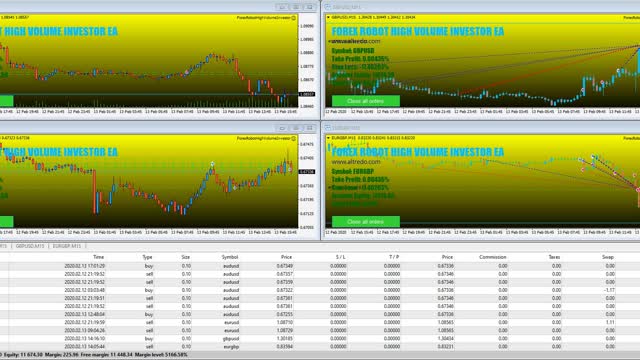The image size is (640, 360).
Task: Click the open price 0.67255 cell
Action: click(285, 314)
